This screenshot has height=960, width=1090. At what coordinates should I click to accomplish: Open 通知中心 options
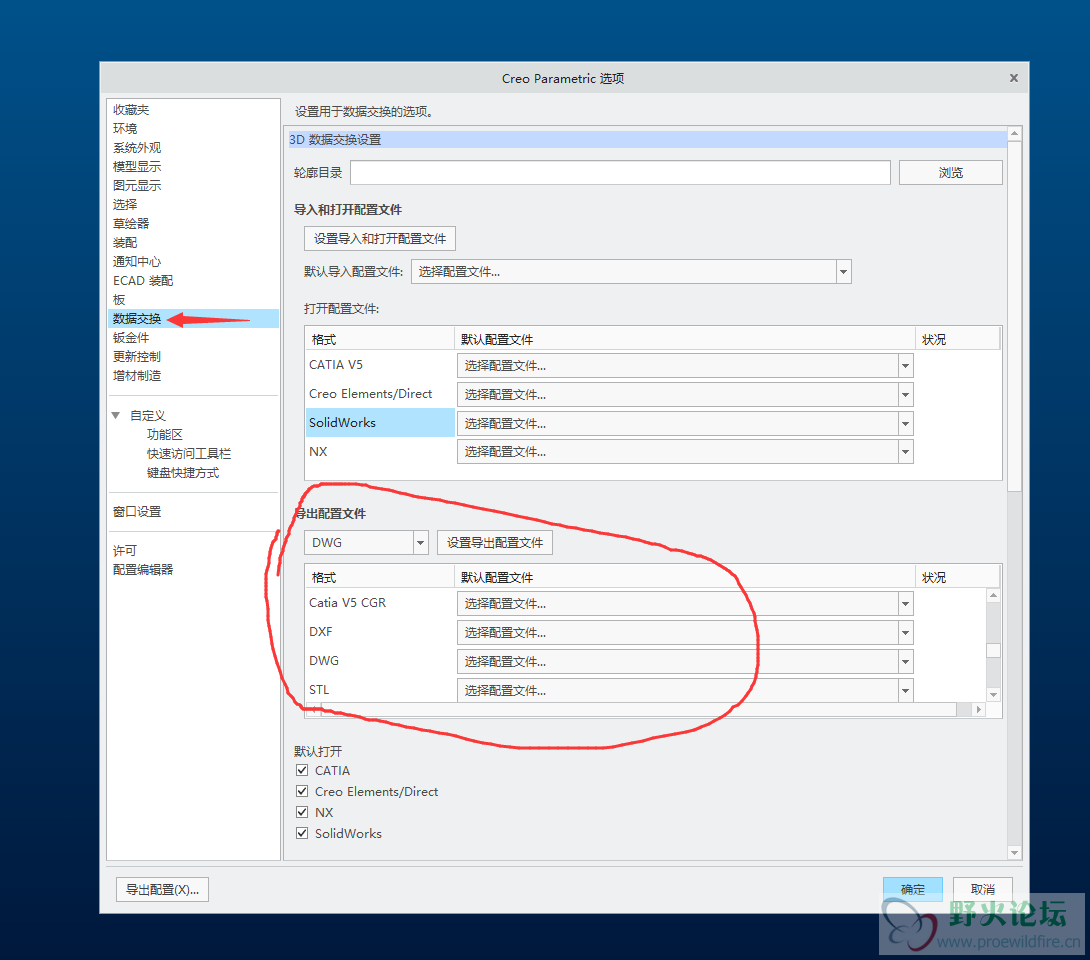[137, 261]
